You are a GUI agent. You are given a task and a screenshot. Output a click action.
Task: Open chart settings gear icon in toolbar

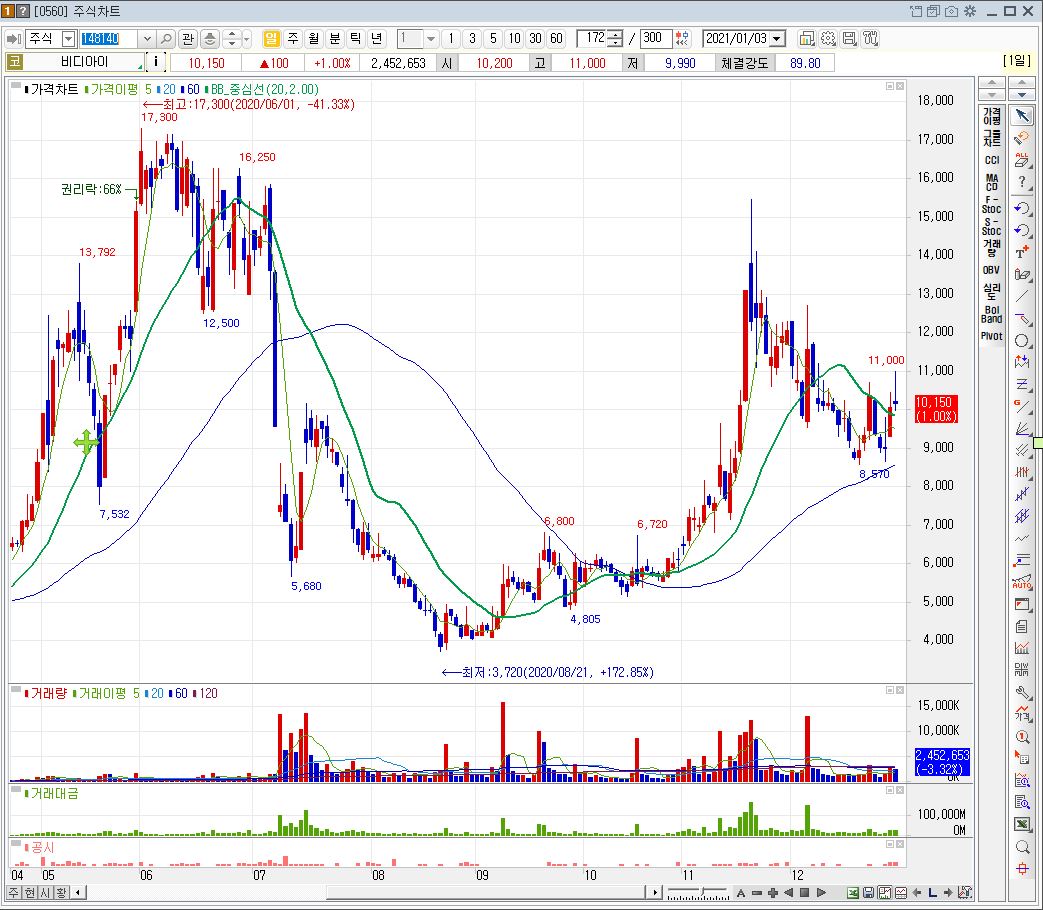tap(827, 39)
